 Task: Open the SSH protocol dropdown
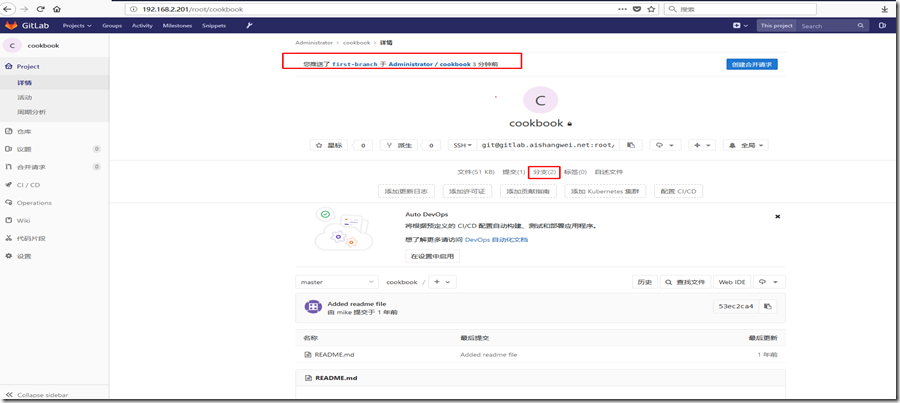462,145
